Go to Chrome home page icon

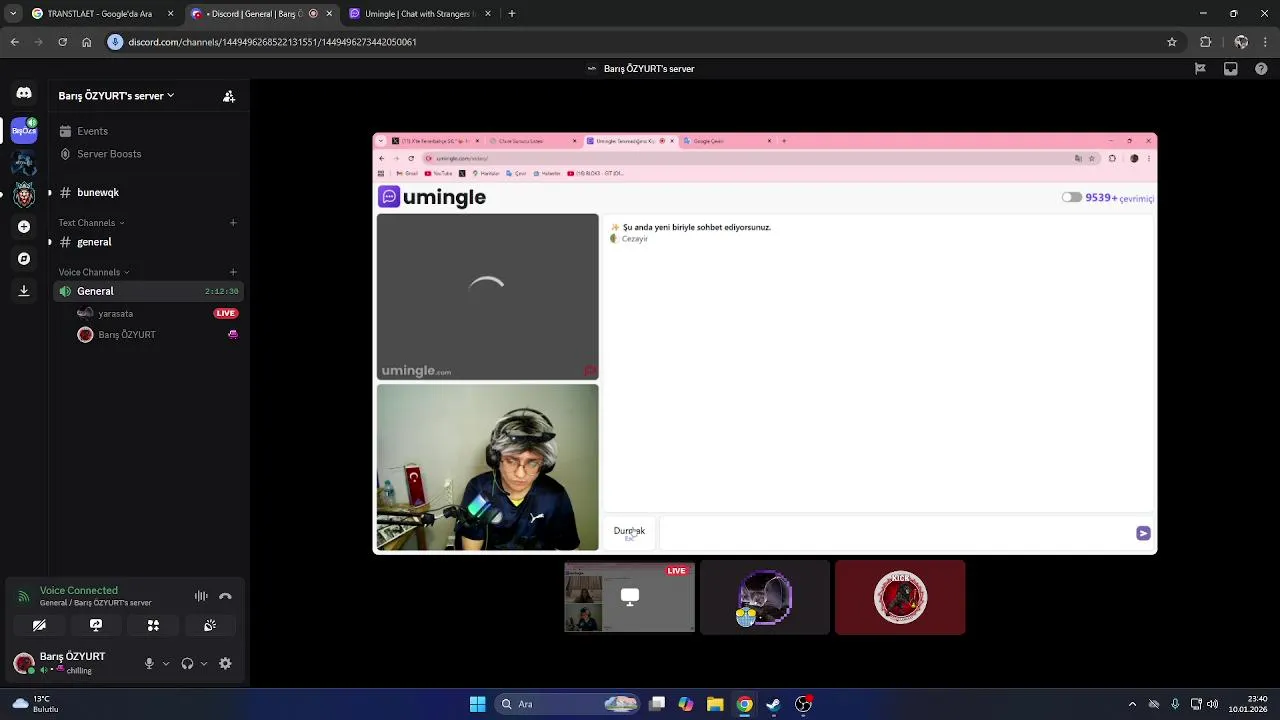pyautogui.click(x=86, y=42)
